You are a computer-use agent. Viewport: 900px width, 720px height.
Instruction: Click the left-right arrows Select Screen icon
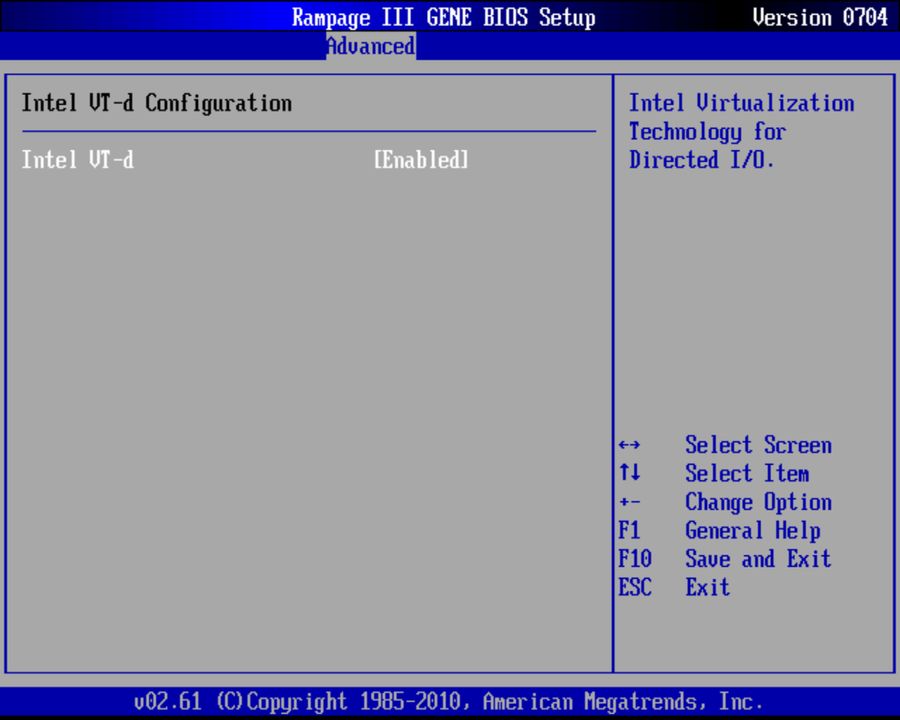pos(630,445)
